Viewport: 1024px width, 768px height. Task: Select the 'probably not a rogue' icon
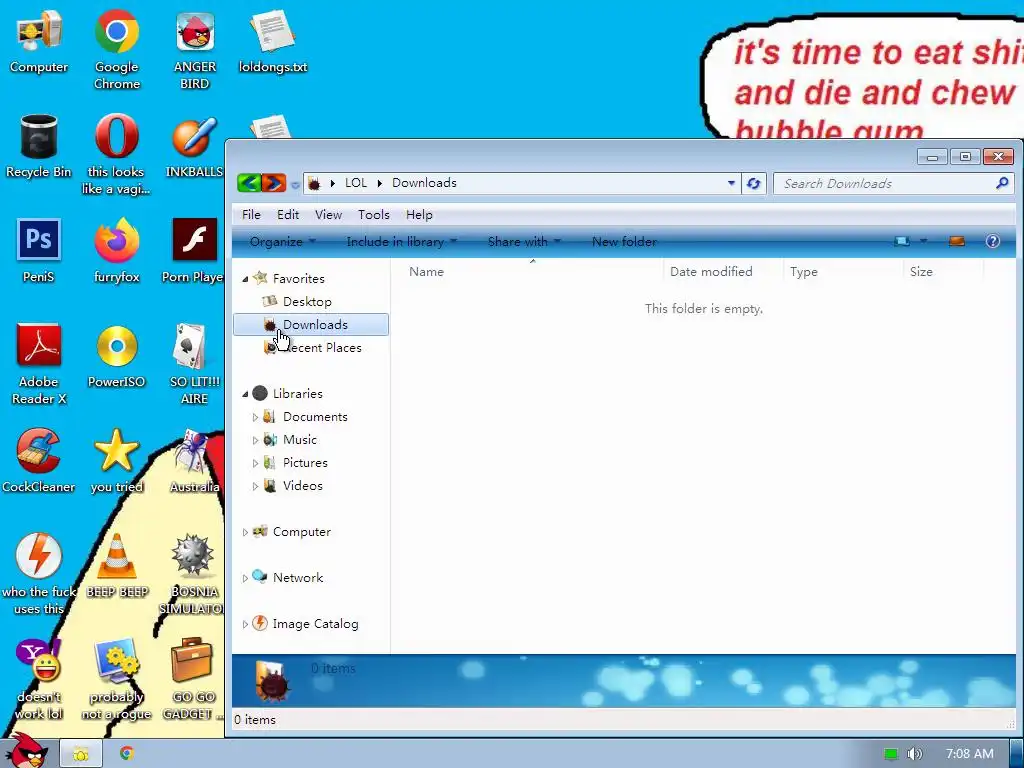click(x=117, y=679)
